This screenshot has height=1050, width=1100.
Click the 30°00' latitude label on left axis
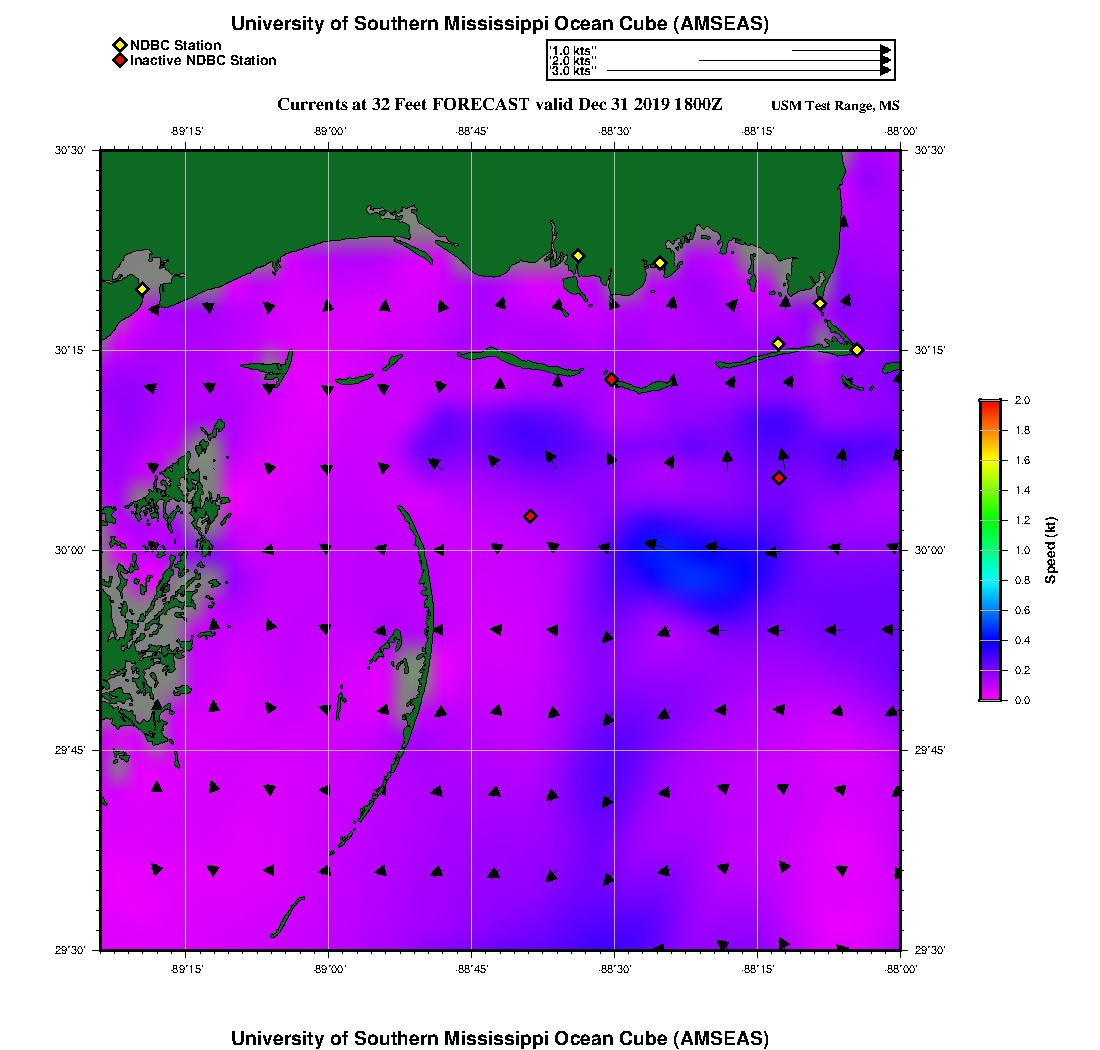pyautogui.click(x=72, y=550)
